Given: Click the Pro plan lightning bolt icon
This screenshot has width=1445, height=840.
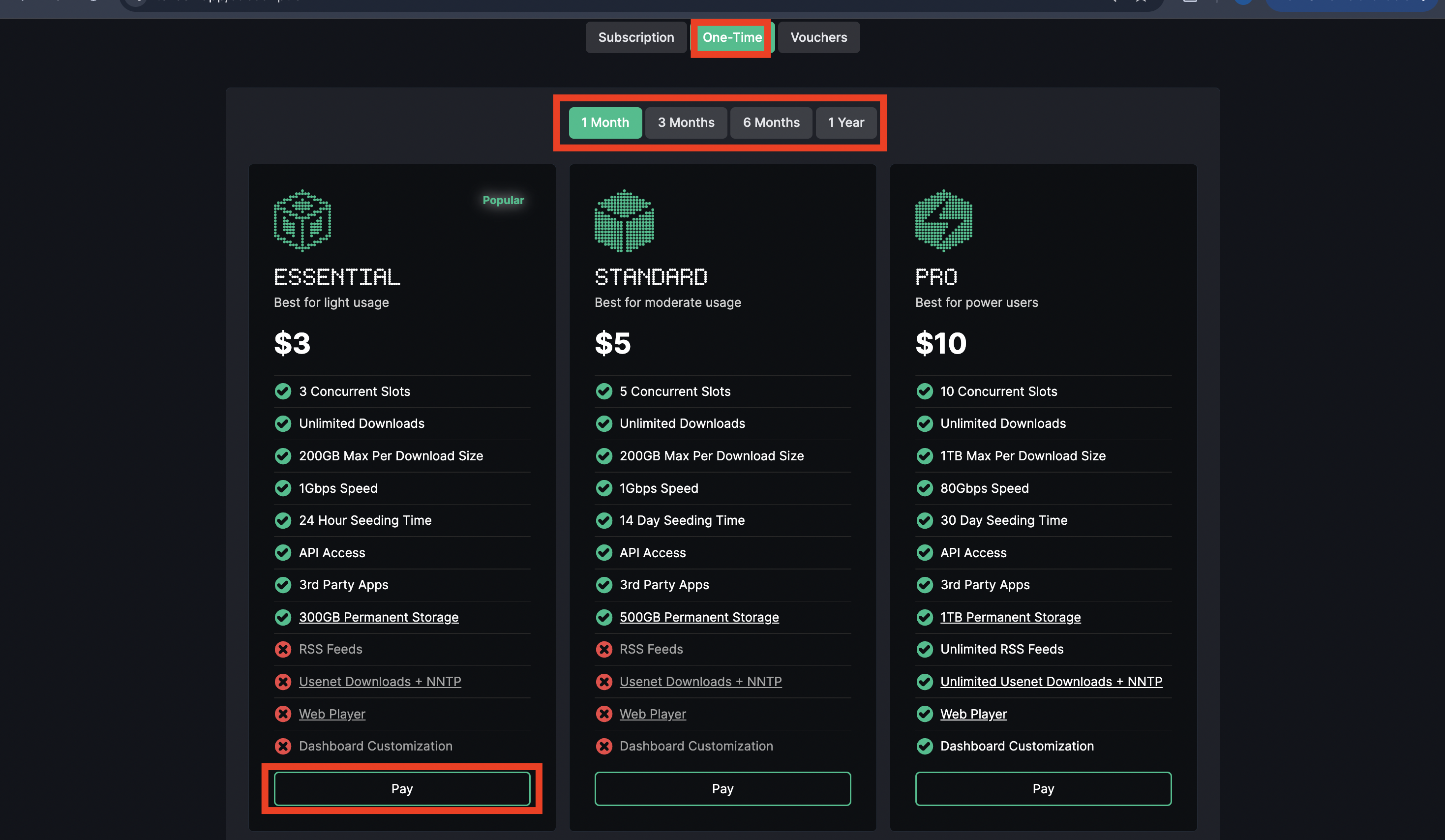Looking at the screenshot, I should pos(944,221).
